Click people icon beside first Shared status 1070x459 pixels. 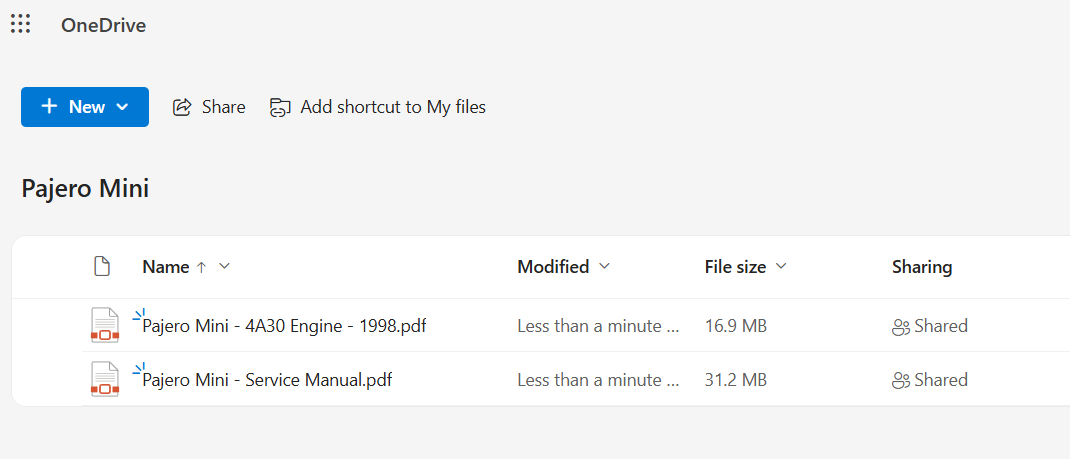tap(901, 327)
